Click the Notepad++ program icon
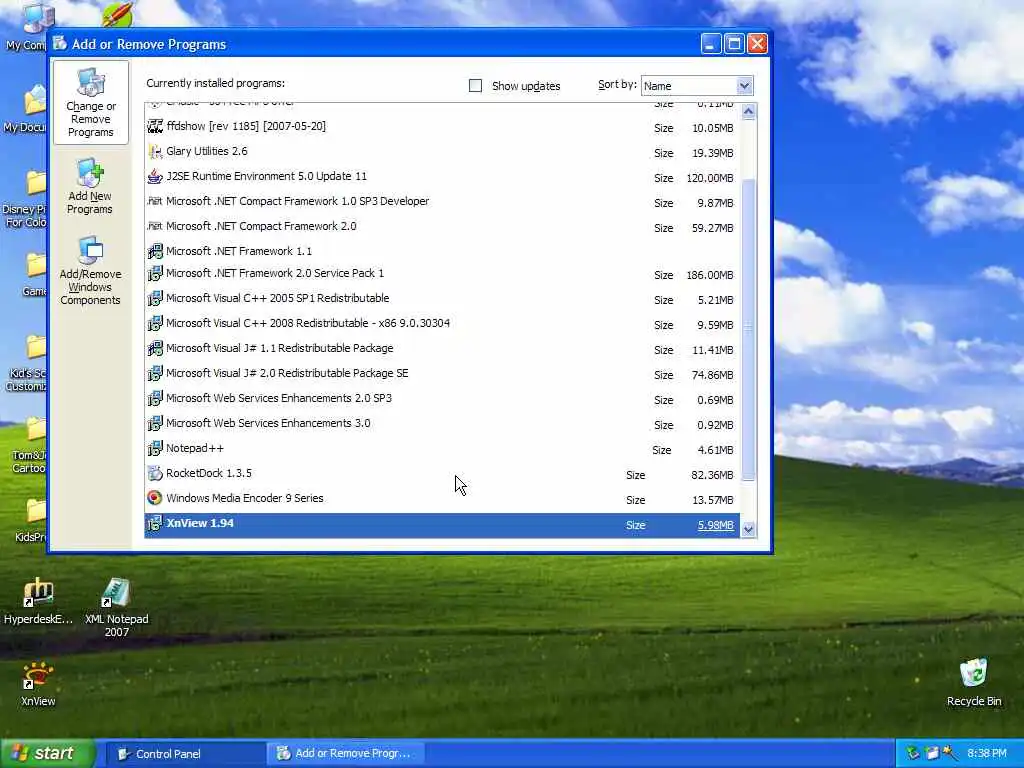The image size is (1024, 768). tap(155, 449)
